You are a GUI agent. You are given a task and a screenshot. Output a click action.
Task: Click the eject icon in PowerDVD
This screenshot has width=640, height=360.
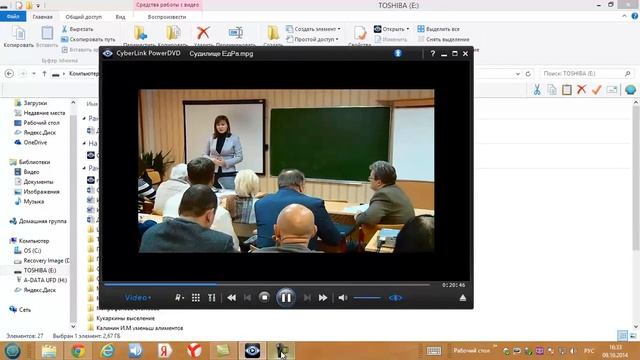coord(462,298)
